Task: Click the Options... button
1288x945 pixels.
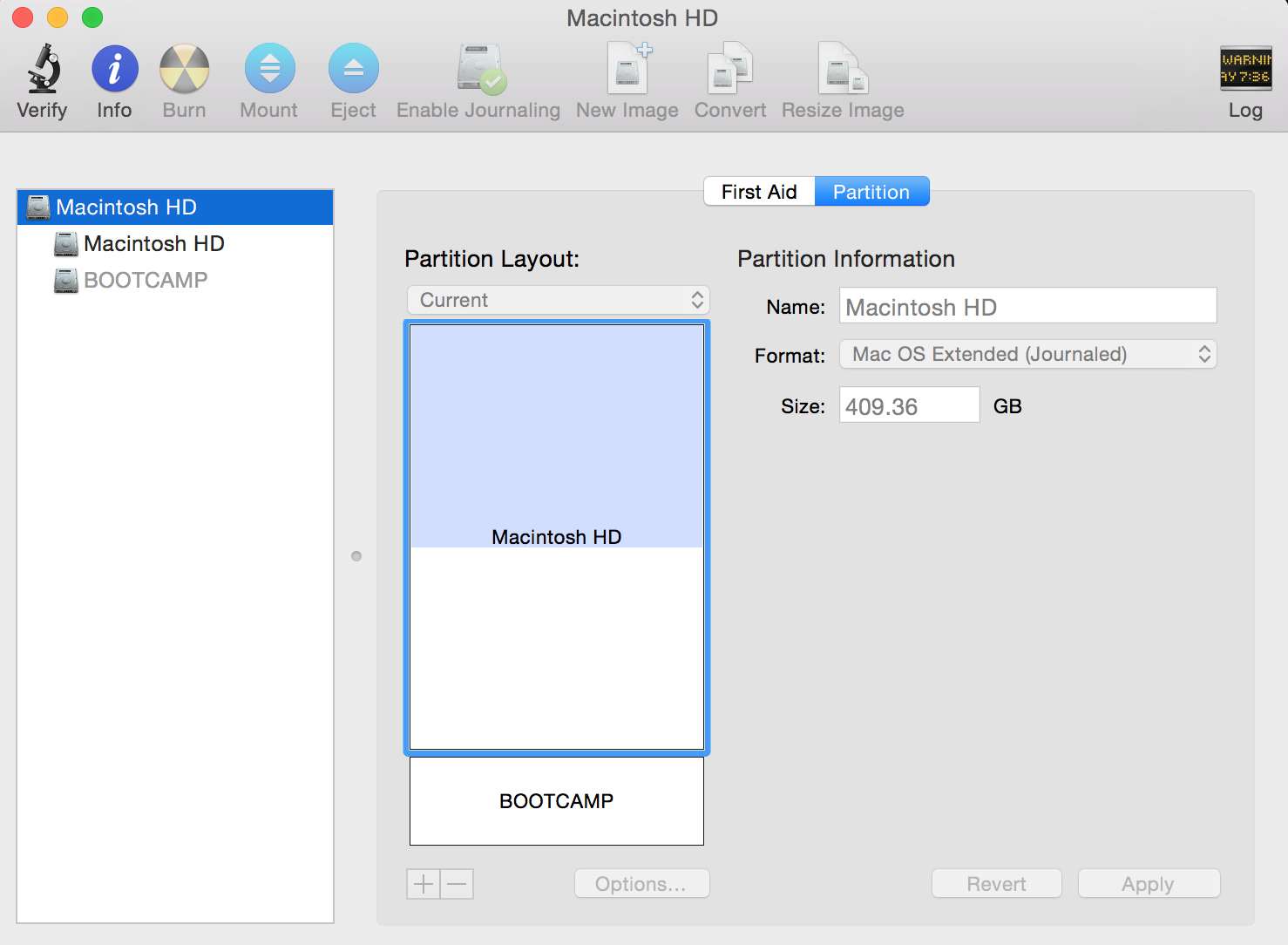Action: (x=642, y=884)
